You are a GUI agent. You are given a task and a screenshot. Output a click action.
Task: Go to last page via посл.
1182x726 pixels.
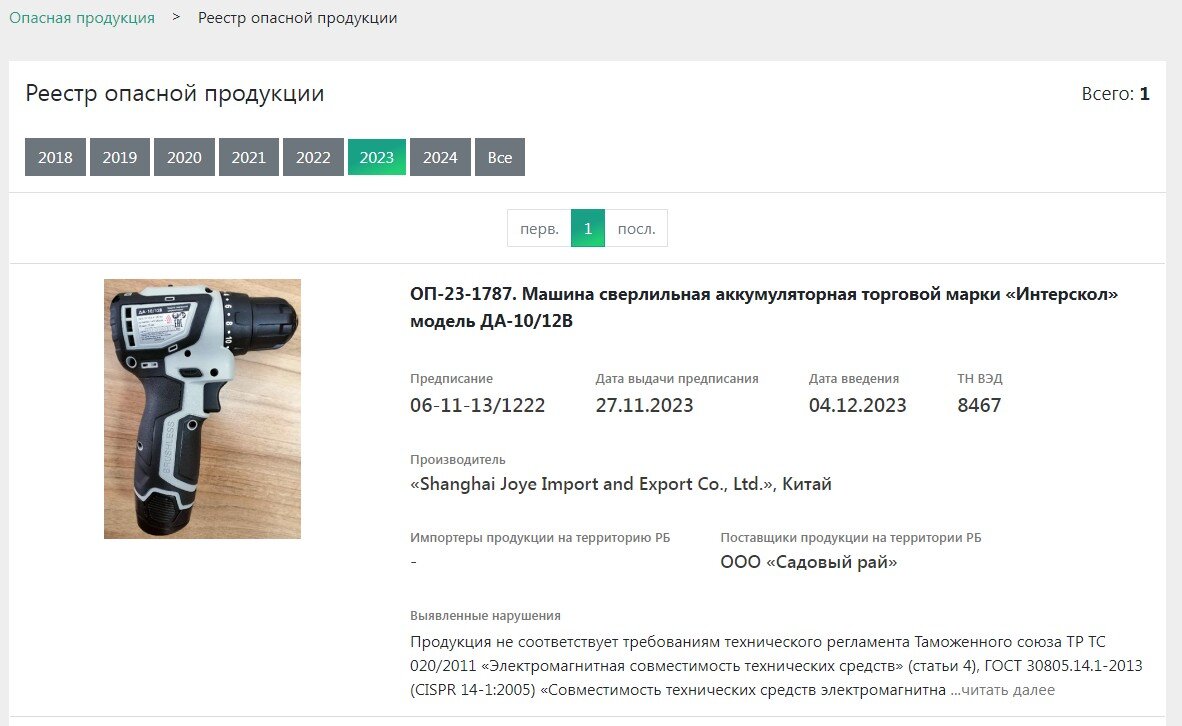coord(636,228)
